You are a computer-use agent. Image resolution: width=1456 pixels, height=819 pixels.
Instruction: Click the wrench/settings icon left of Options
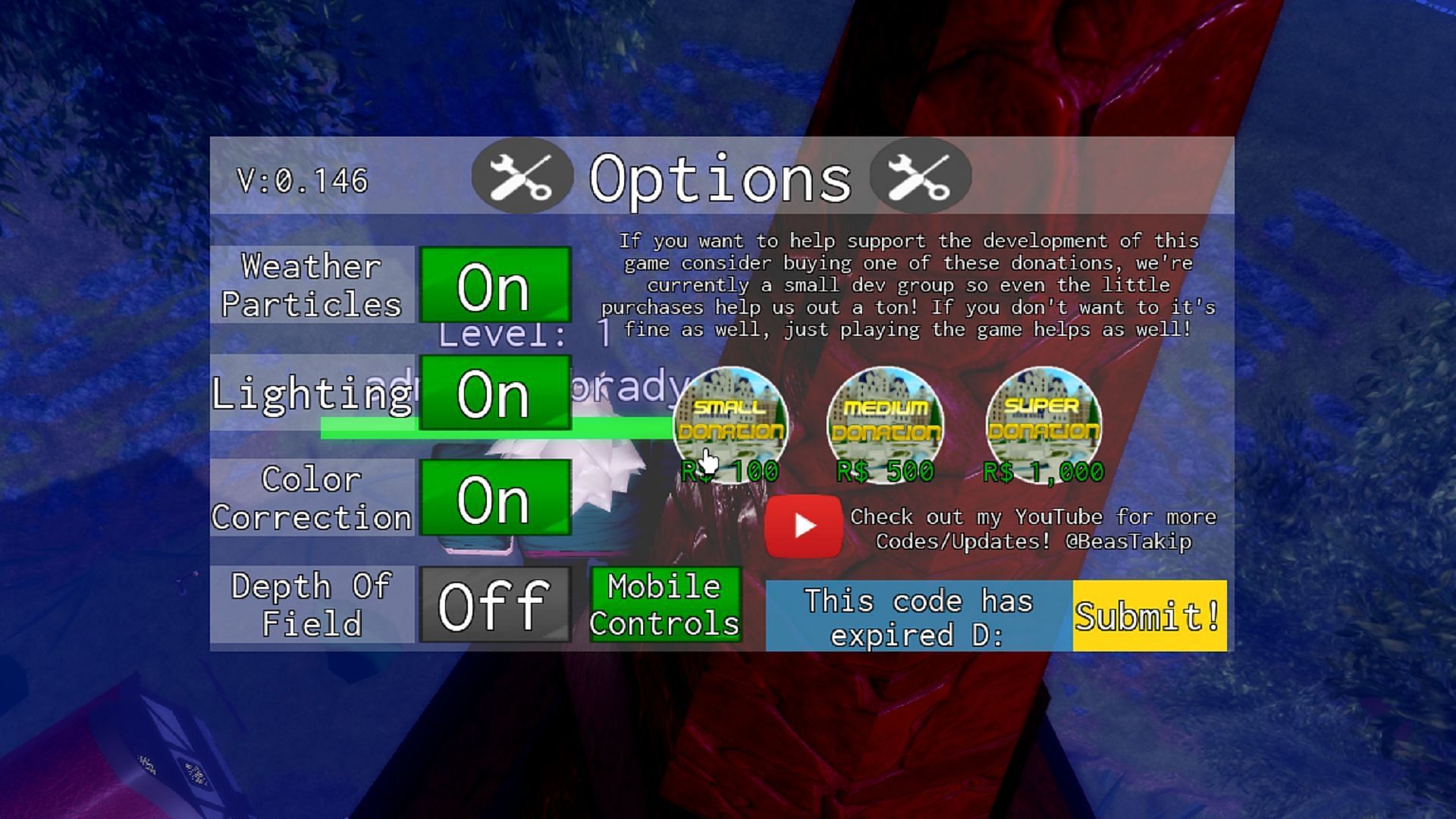520,177
